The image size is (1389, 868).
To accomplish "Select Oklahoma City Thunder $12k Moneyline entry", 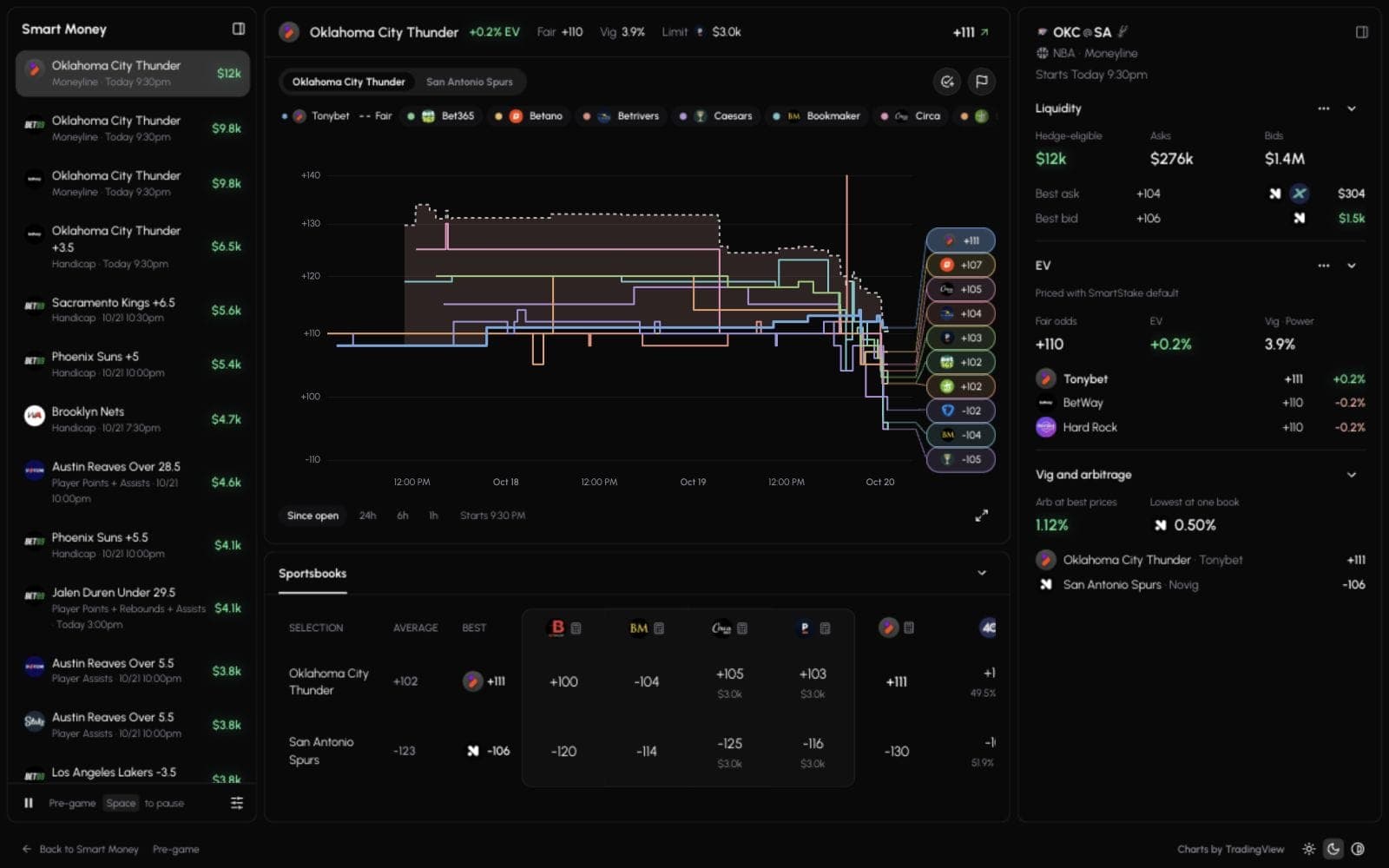I will click(x=133, y=73).
